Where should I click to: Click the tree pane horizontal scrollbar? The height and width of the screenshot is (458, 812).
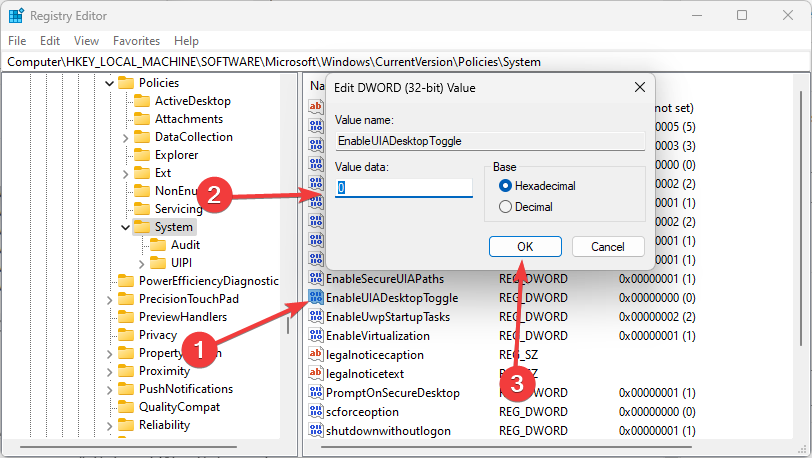(128, 447)
